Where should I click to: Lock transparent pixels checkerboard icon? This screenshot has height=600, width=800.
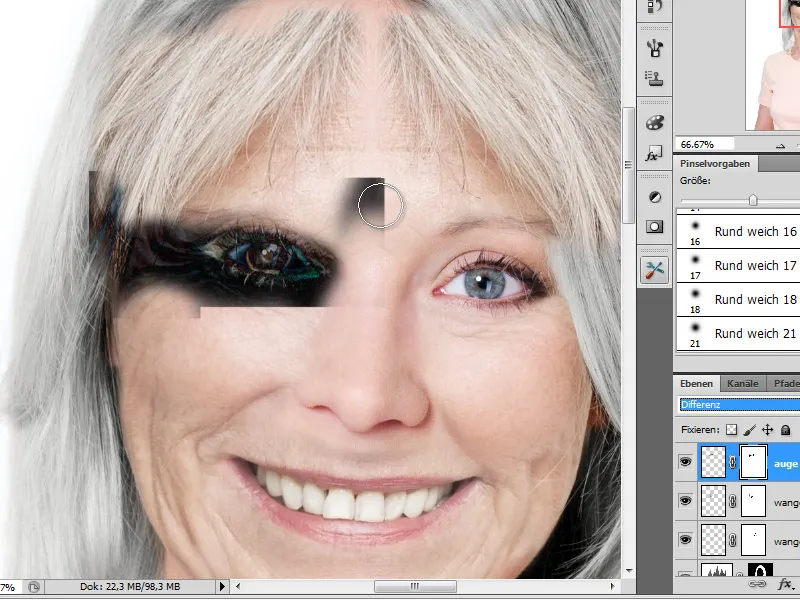(x=731, y=430)
